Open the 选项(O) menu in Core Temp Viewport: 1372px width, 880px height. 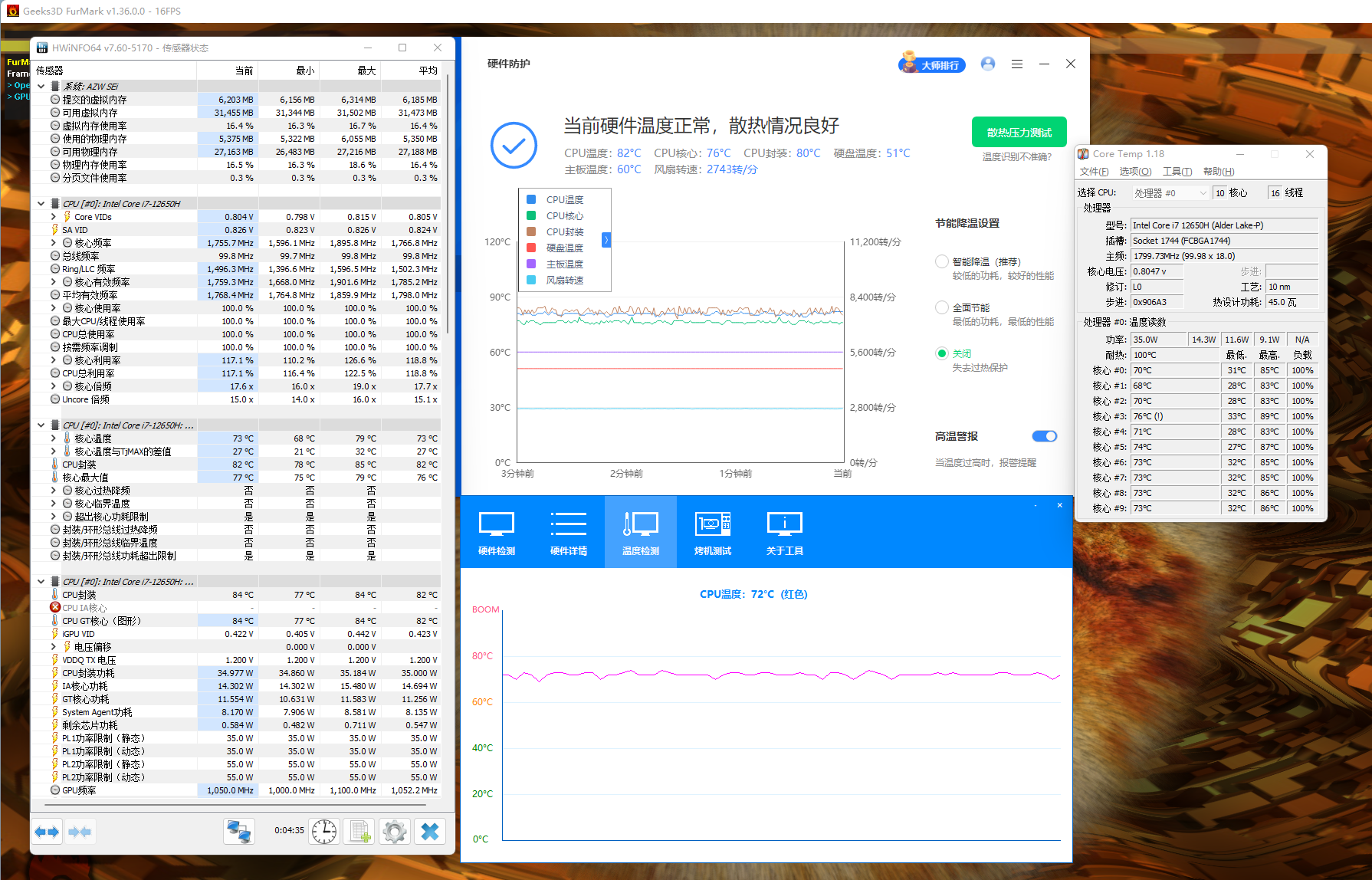tap(1135, 171)
